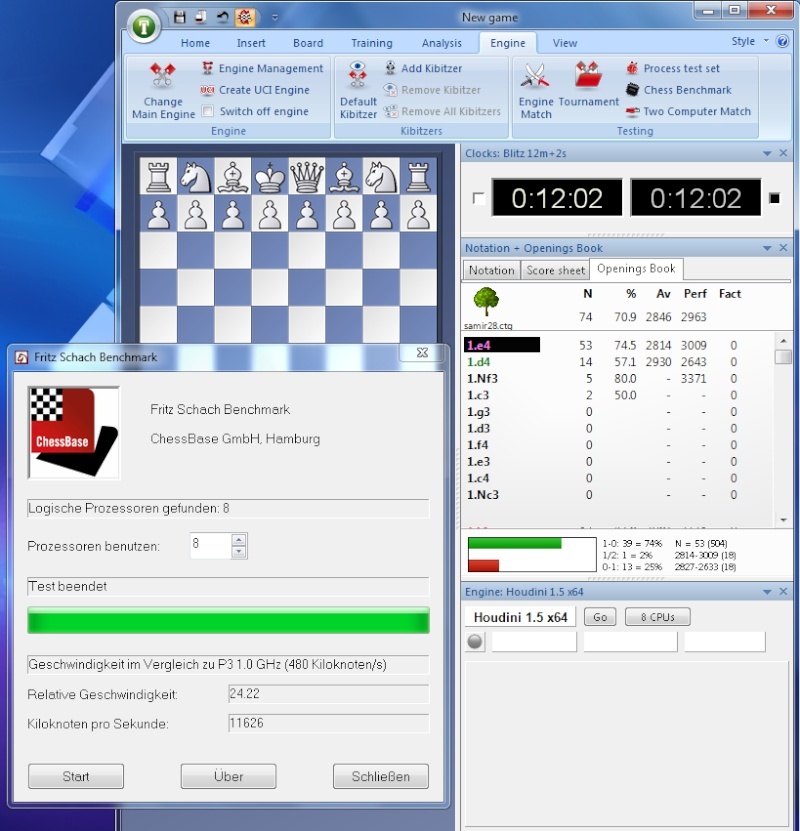Click the Undo arrow in quick toolbar
This screenshot has height=831, width=800.
(222, 17)
